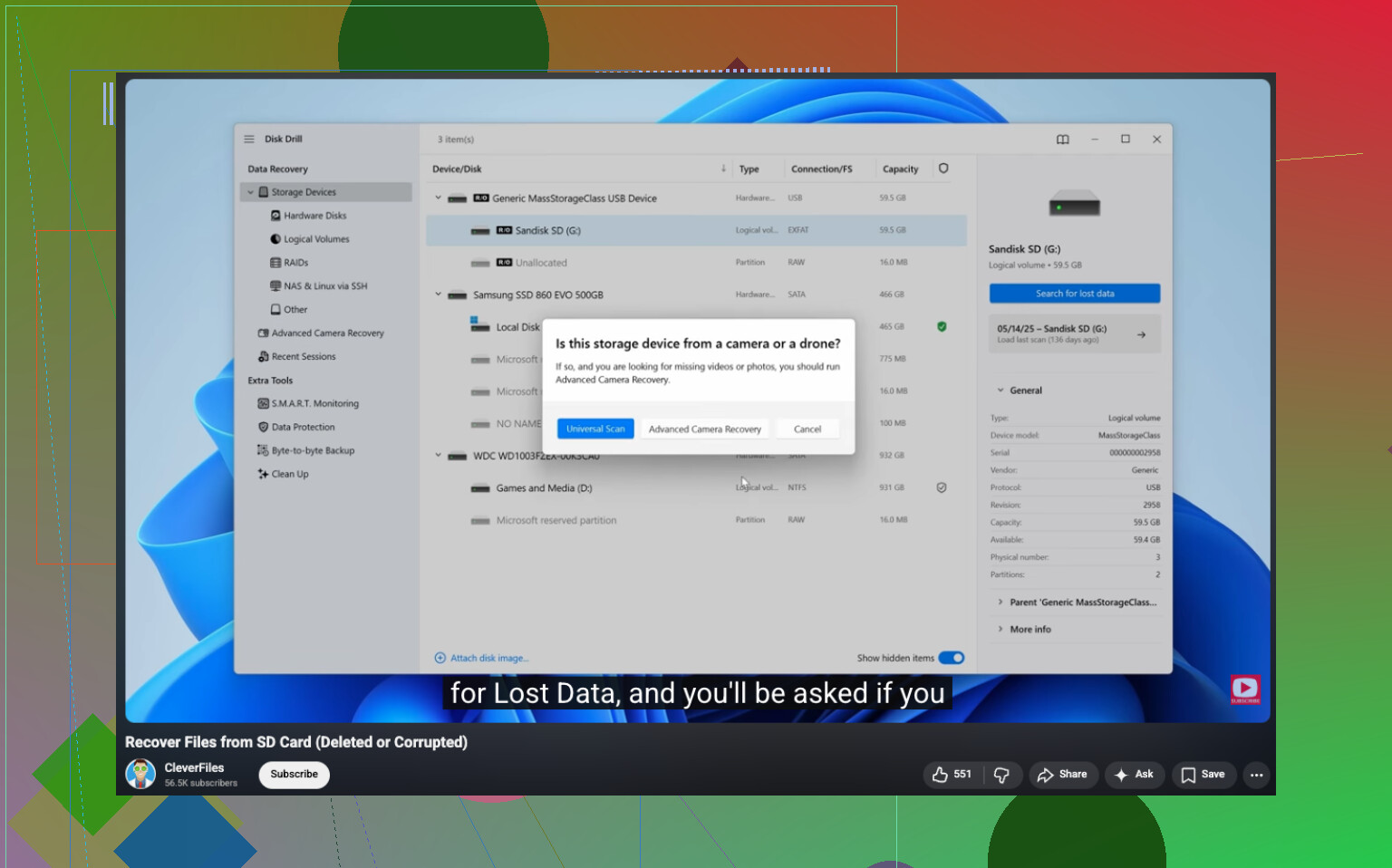Click the protection shield column header icon

943,169
